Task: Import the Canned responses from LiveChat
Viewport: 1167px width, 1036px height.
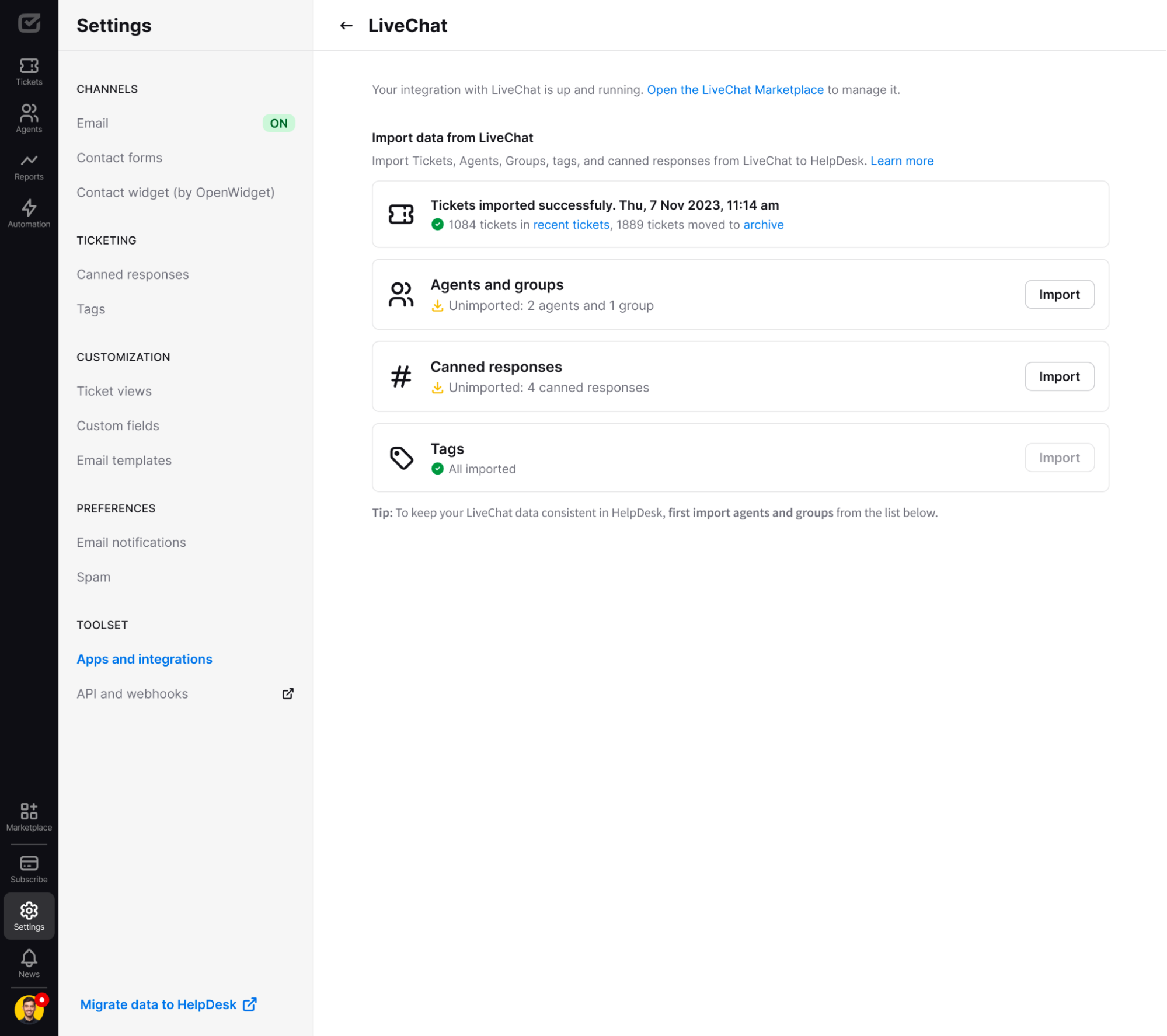Action: [1060, 376]
